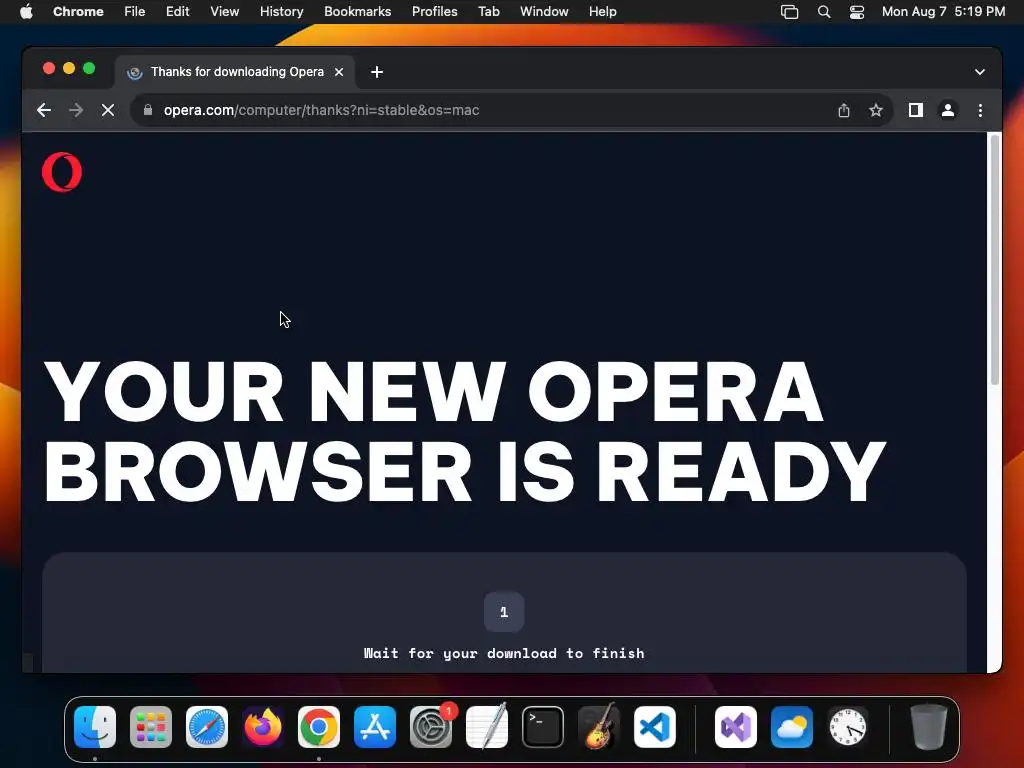Image resolution: width=1024 pixels, height=768 pixels.
Task: Click the date and time in menu bar
Action: tap(943, 12)
